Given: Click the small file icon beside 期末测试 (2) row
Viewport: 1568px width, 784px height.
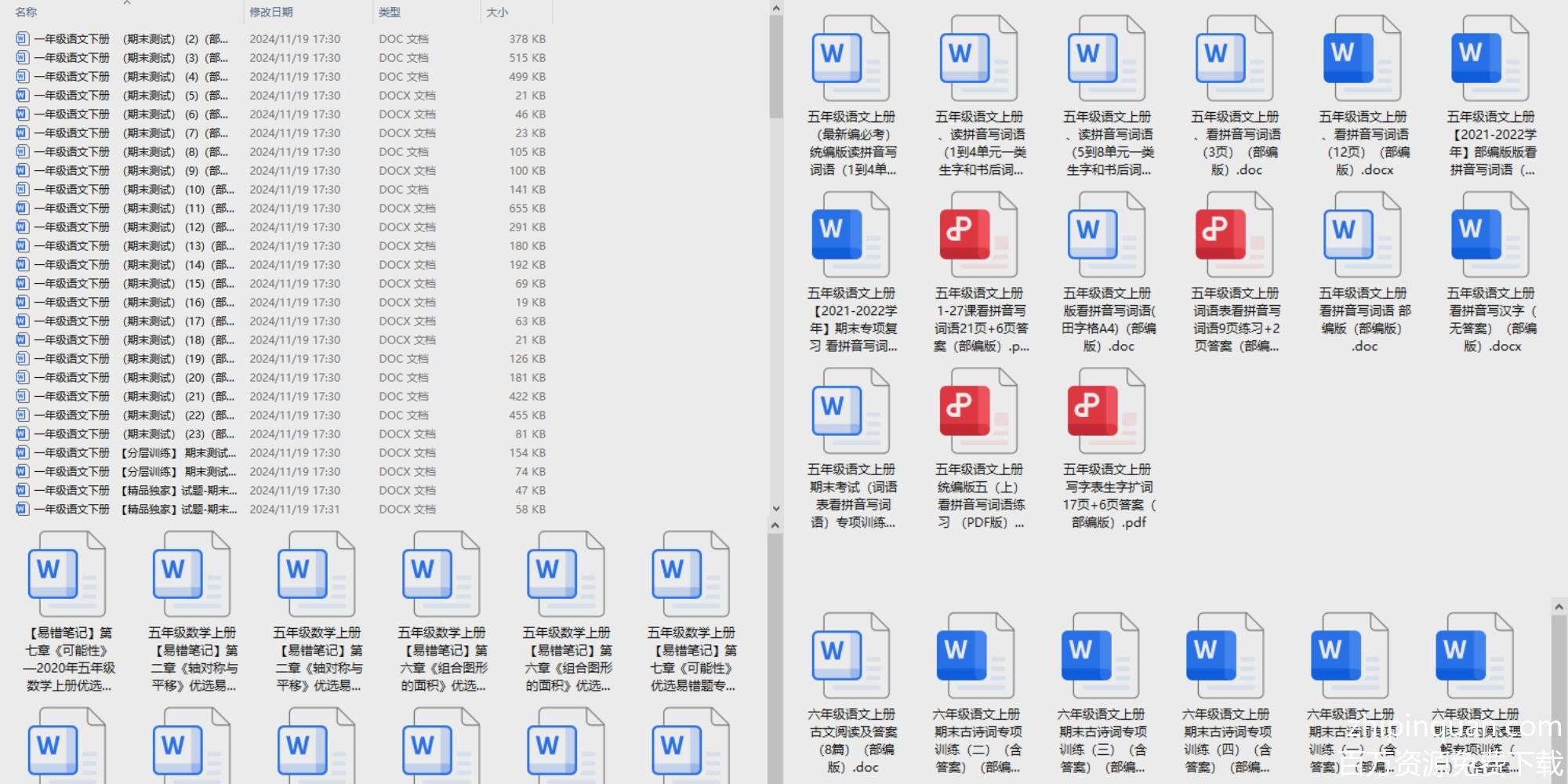Looking at the screenshot, I should click(22, 38).
